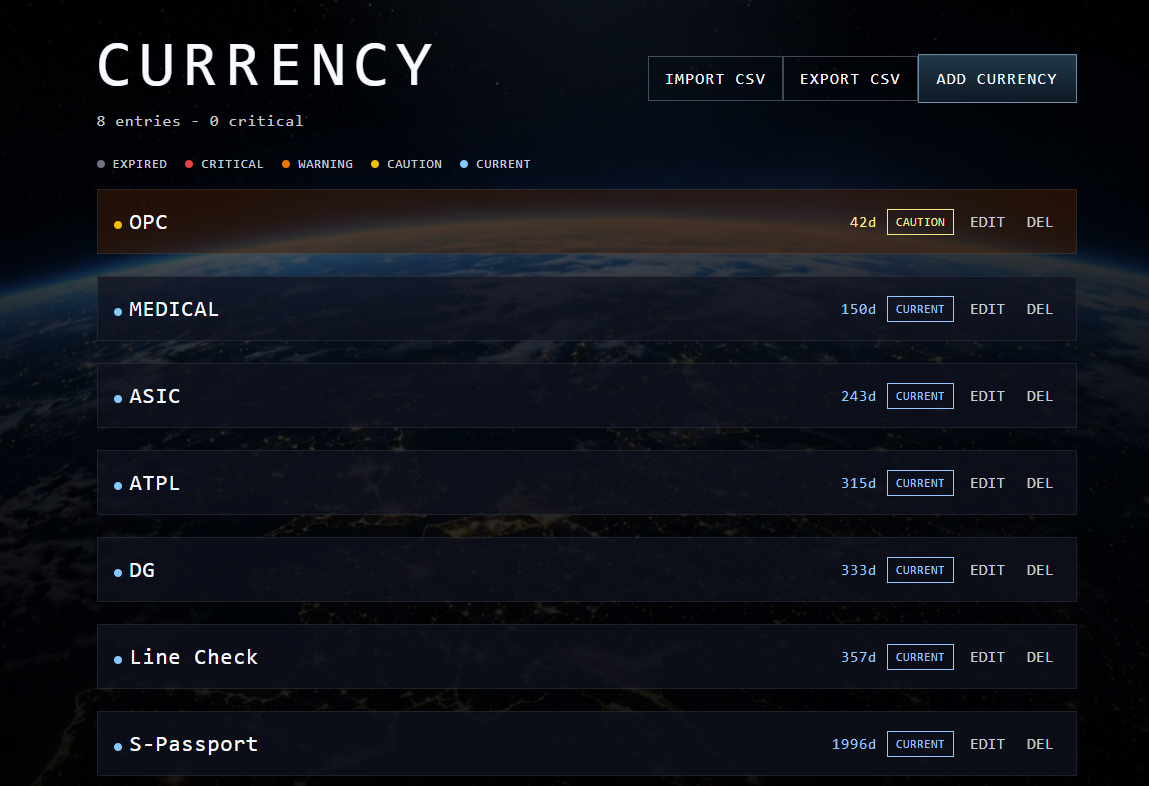Click the CURRENT badge on ATPL row

pyautogui.click(x=920, y=483)
